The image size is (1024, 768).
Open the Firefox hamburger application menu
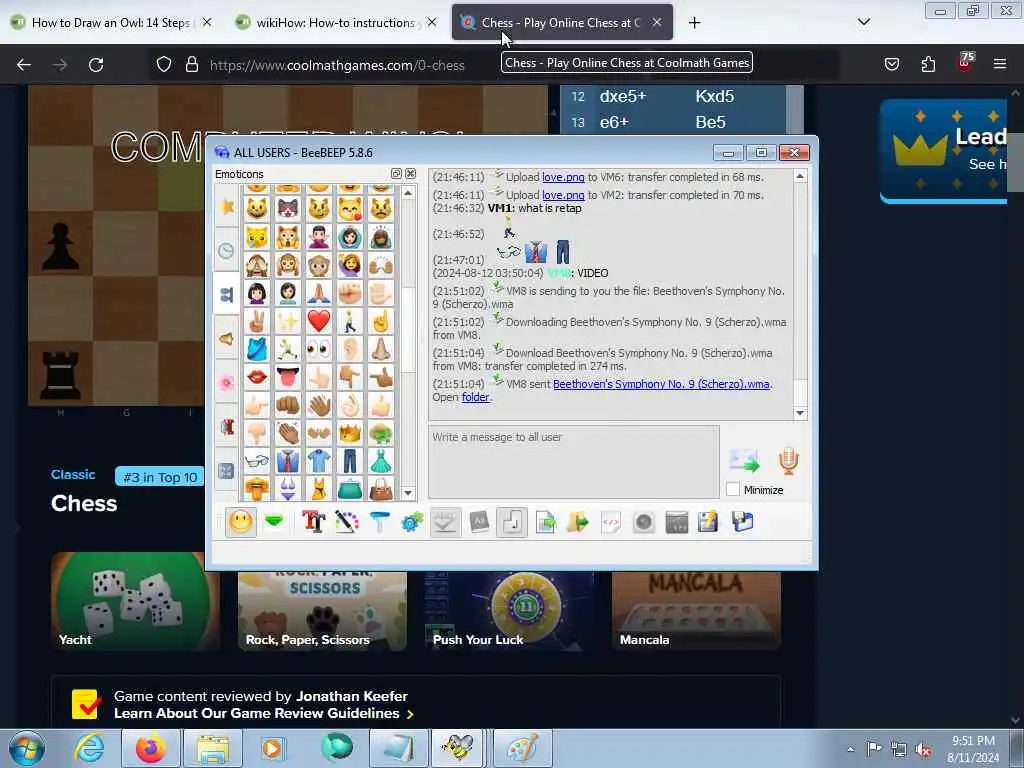coord(999,64)
